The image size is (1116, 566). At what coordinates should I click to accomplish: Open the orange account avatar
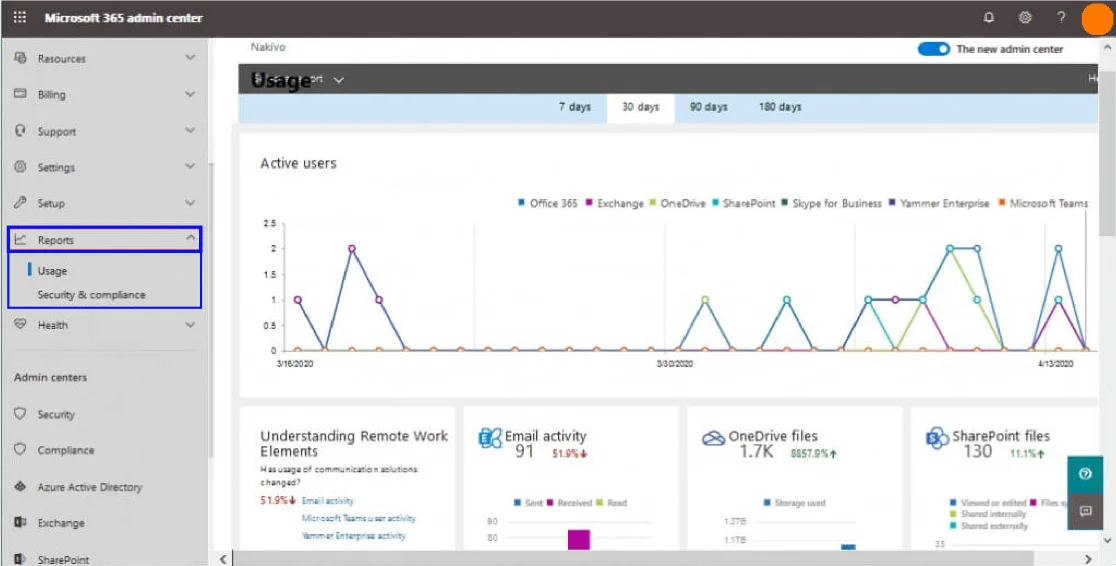click(x=1097, y=19)
